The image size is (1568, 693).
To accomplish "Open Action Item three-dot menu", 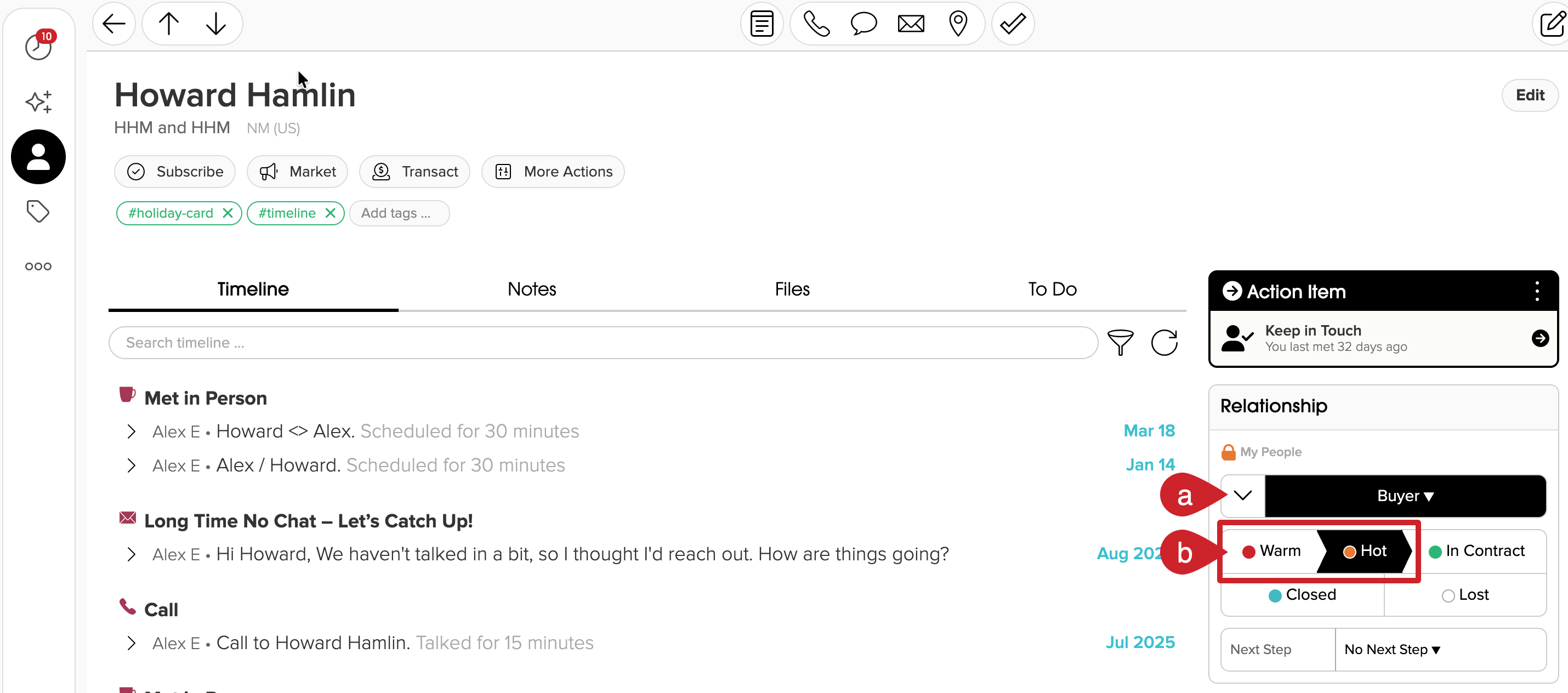I will tap(1537, 291).
